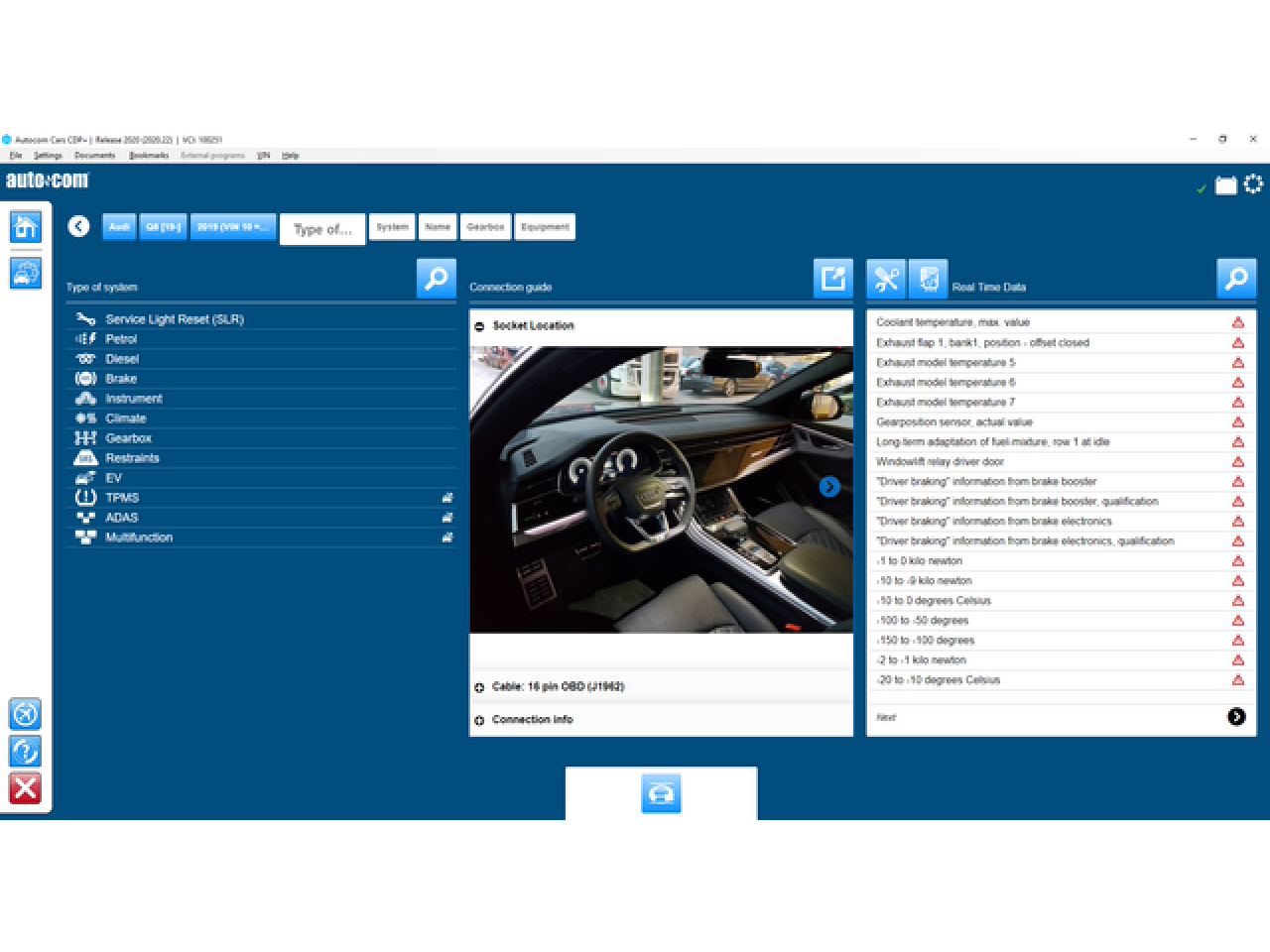This screenshot has height=952, width=1270.
Task: Select the Restraints system type
Action: 262,458
